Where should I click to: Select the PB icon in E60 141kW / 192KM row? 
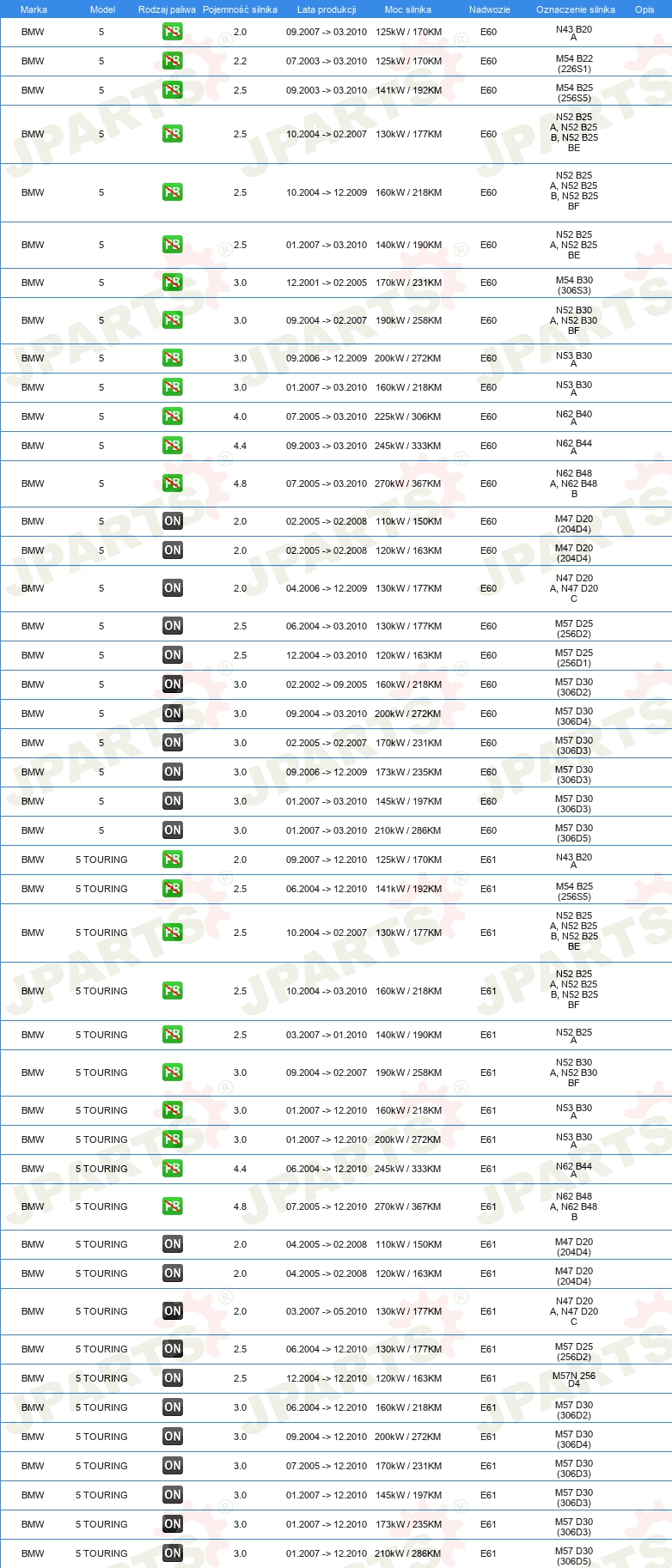pyautogui.click(x=173, y=90)
